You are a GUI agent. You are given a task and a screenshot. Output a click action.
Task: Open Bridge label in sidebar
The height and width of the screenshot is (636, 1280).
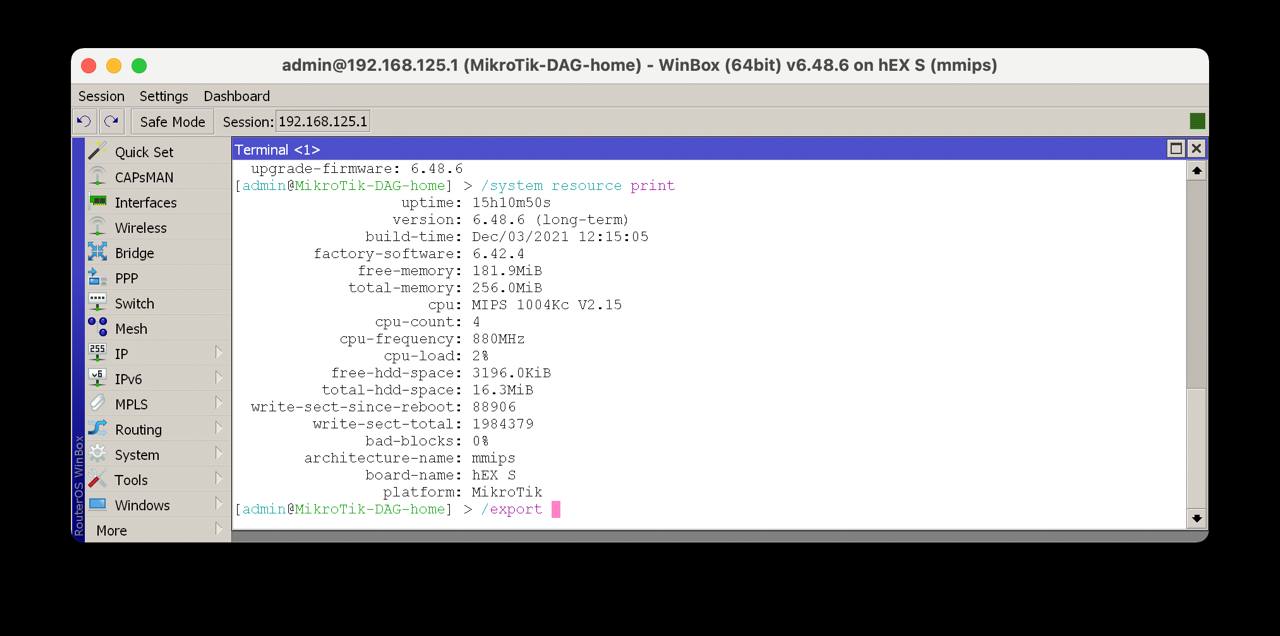click(134, 253)
